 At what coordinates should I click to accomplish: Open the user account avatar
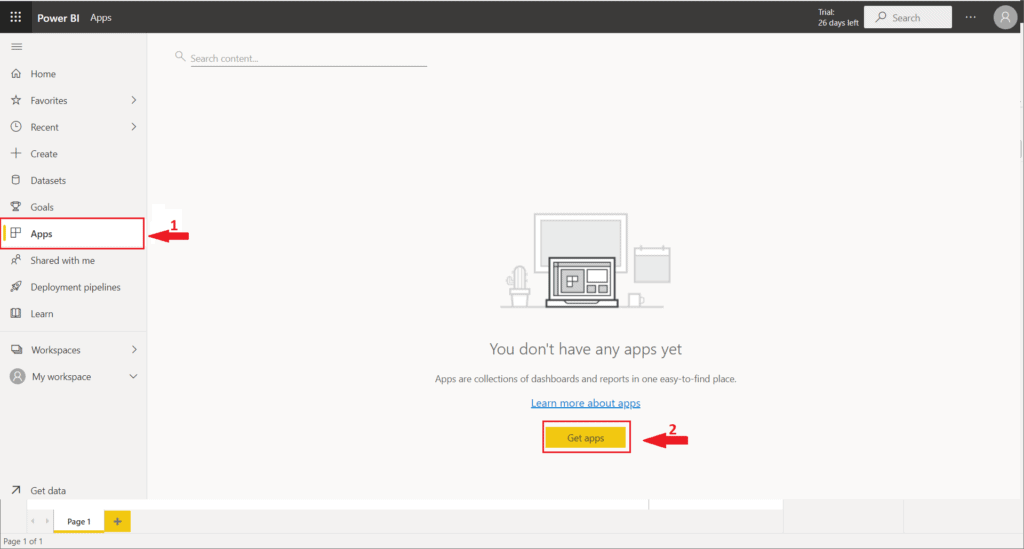pos(1005,17)
